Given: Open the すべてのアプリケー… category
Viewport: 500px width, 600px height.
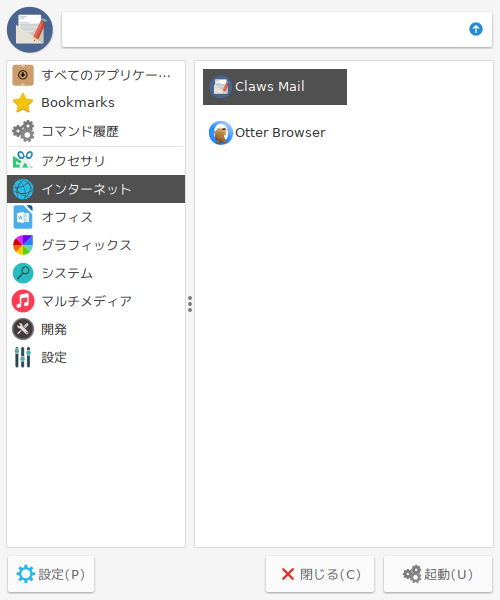Looking at the screenshot, I should [x=96, y=75].
